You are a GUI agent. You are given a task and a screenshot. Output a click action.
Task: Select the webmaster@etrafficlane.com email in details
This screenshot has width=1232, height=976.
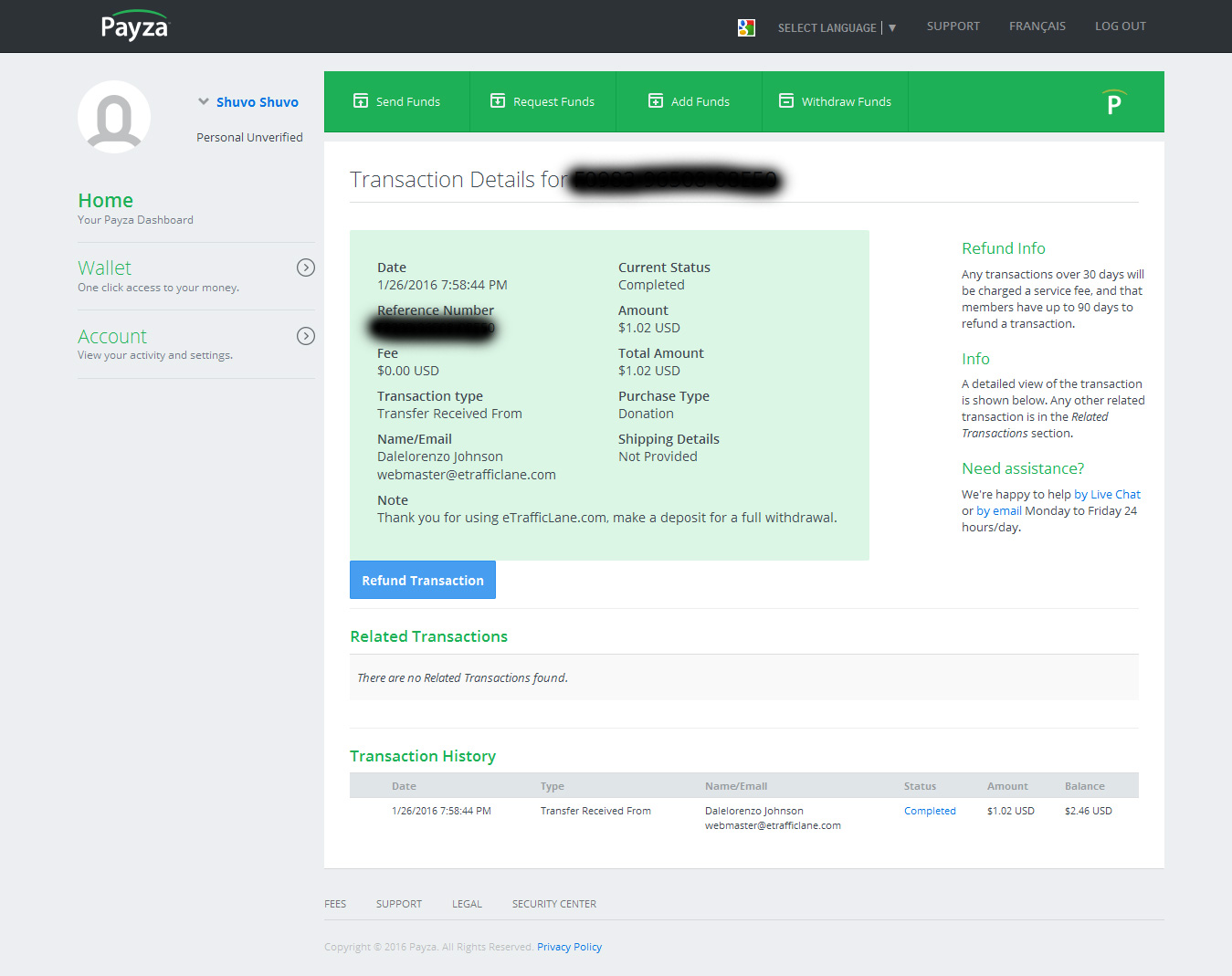pos(467,475)
